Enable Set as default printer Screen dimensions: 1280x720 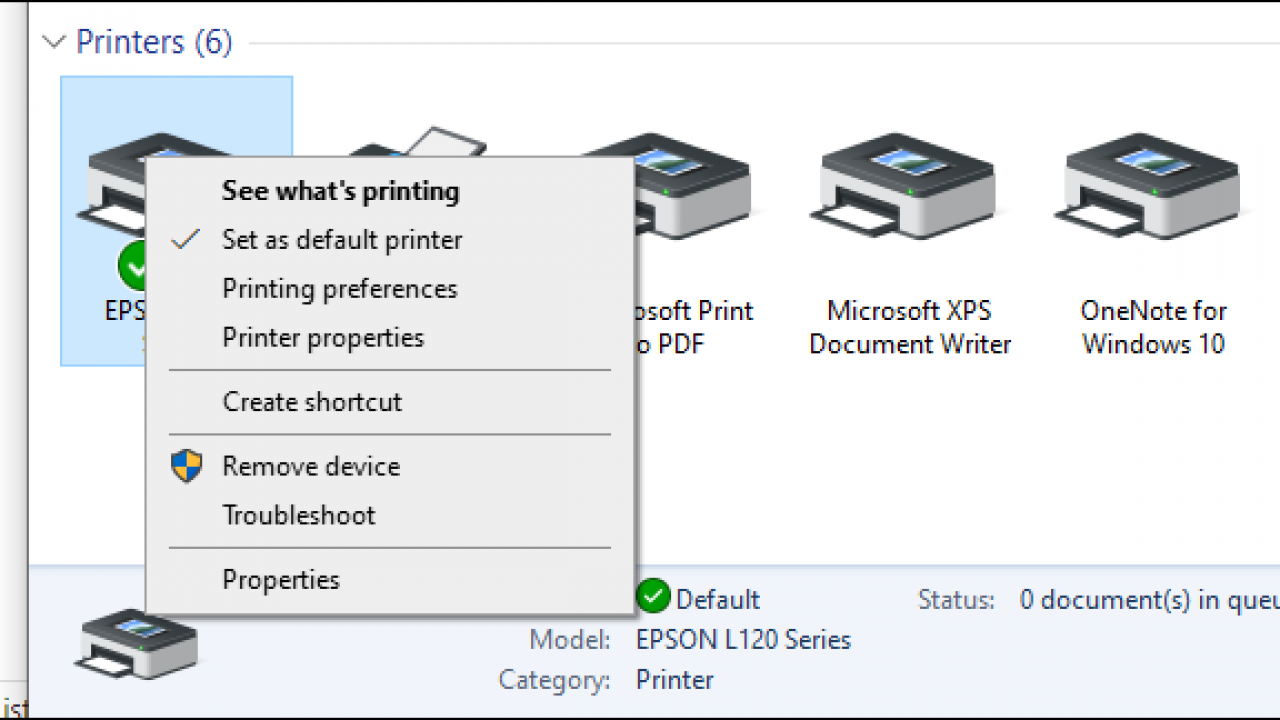click(341, 240)
